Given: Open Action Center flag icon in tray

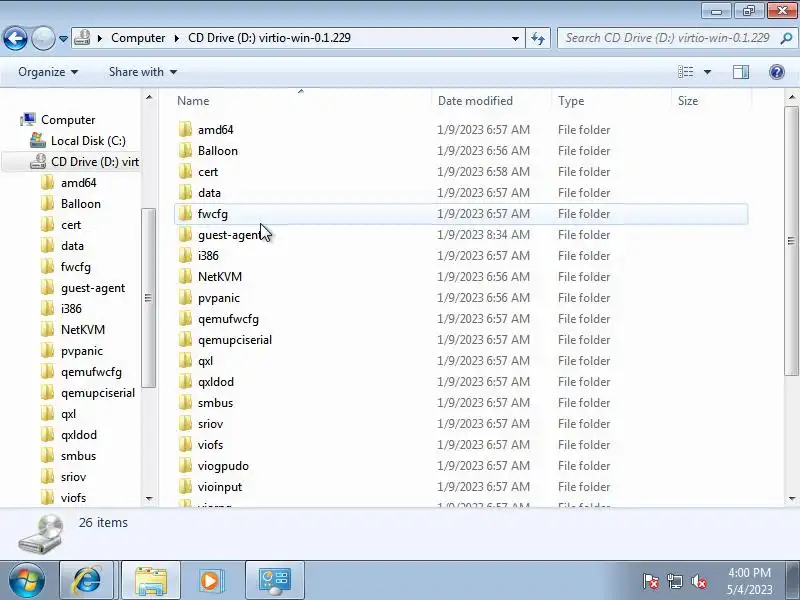Looking at the screenshot, I should pos(651,581).
